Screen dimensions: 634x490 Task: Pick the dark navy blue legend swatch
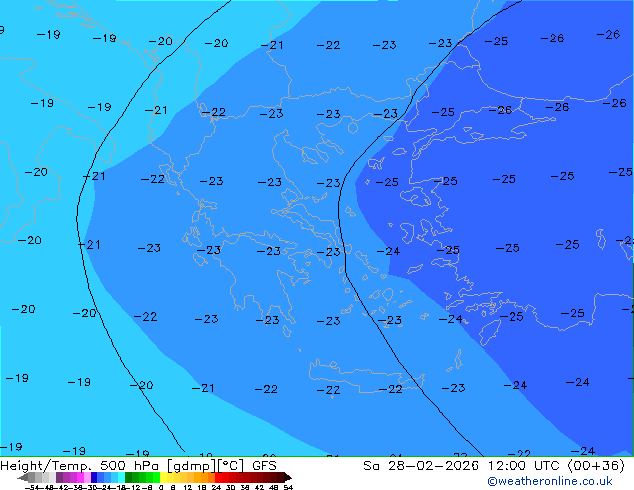(94, 477)
